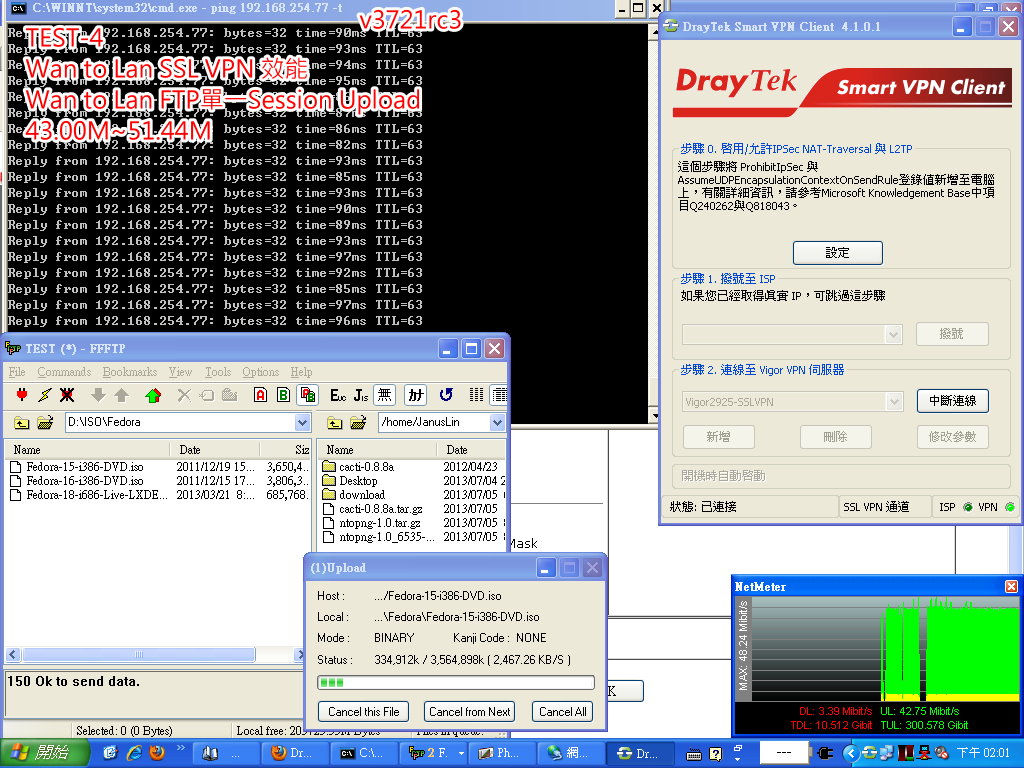Image resolution: width=1024 pixels, height=768 pixels.
Task: Open the View menu in FFFTP
Action: click(180, 372)
